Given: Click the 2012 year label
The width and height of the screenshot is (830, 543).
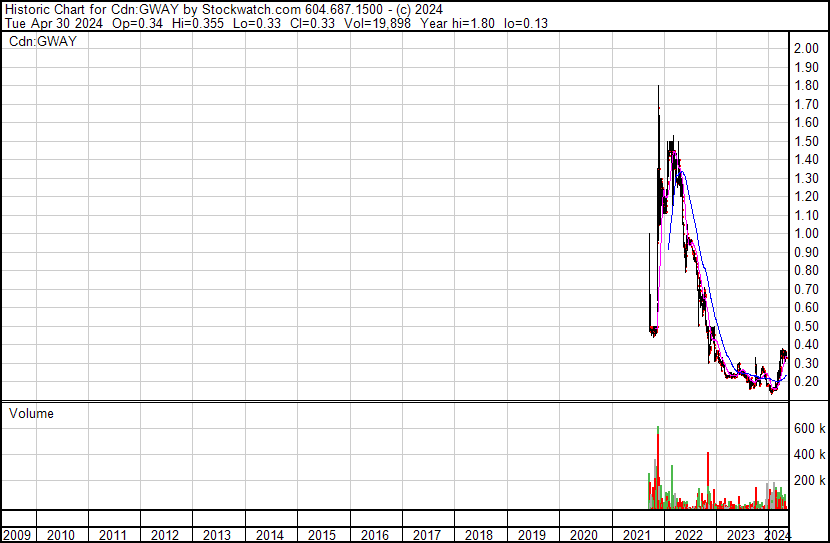Looking at the screenshot, I should [165, 535].
